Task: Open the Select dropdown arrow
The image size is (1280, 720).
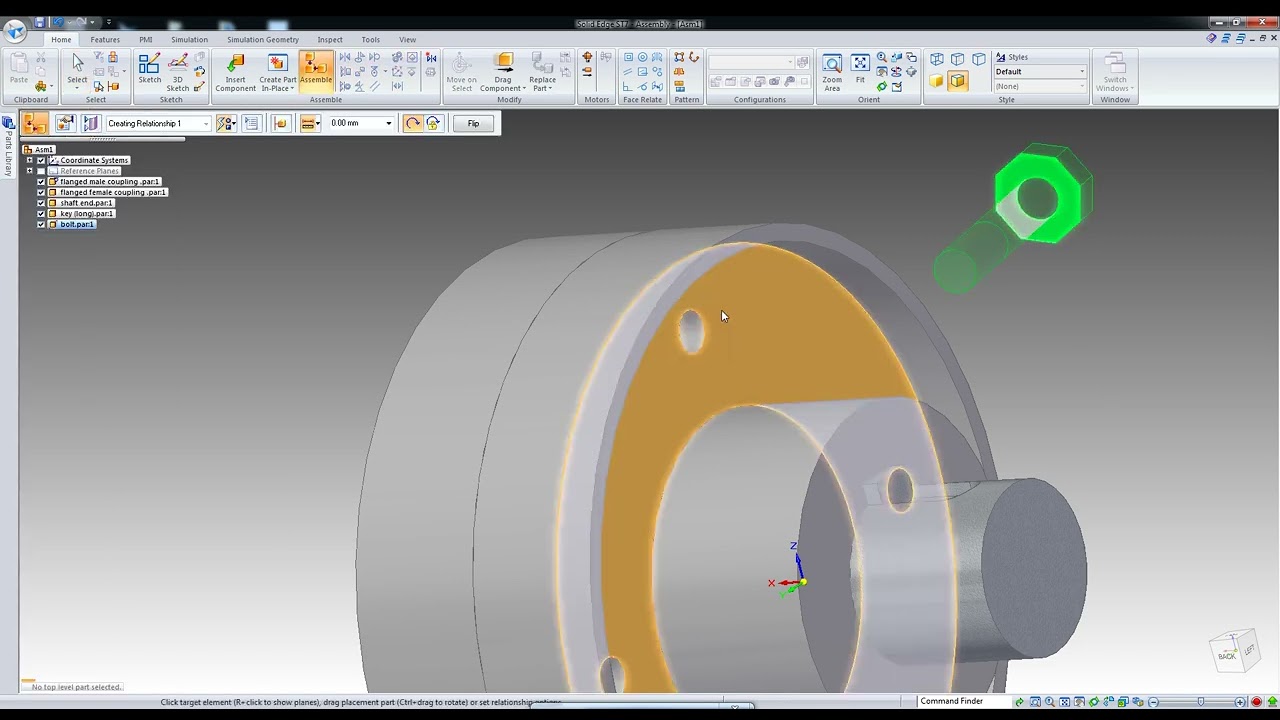Action: pos(77,88)
